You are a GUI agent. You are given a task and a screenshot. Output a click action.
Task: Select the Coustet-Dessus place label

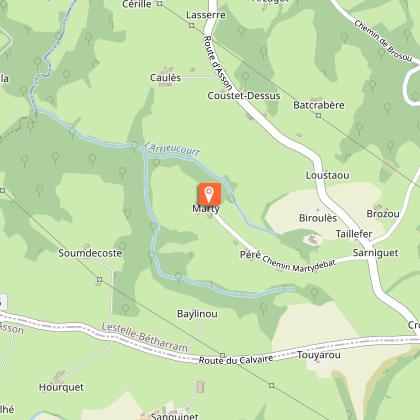click(244, 96)
